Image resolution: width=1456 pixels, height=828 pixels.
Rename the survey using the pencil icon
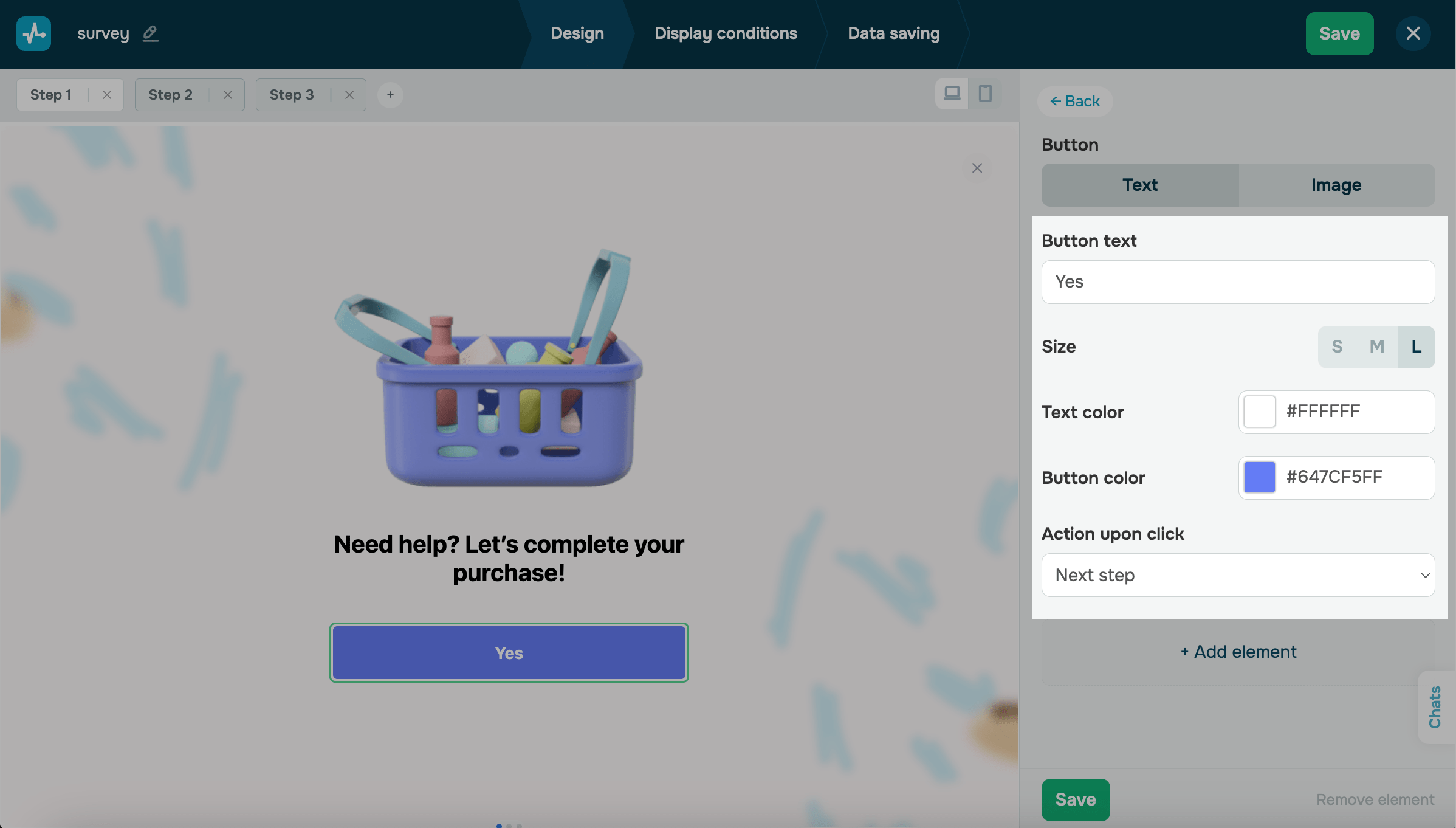tap(150, 33)
